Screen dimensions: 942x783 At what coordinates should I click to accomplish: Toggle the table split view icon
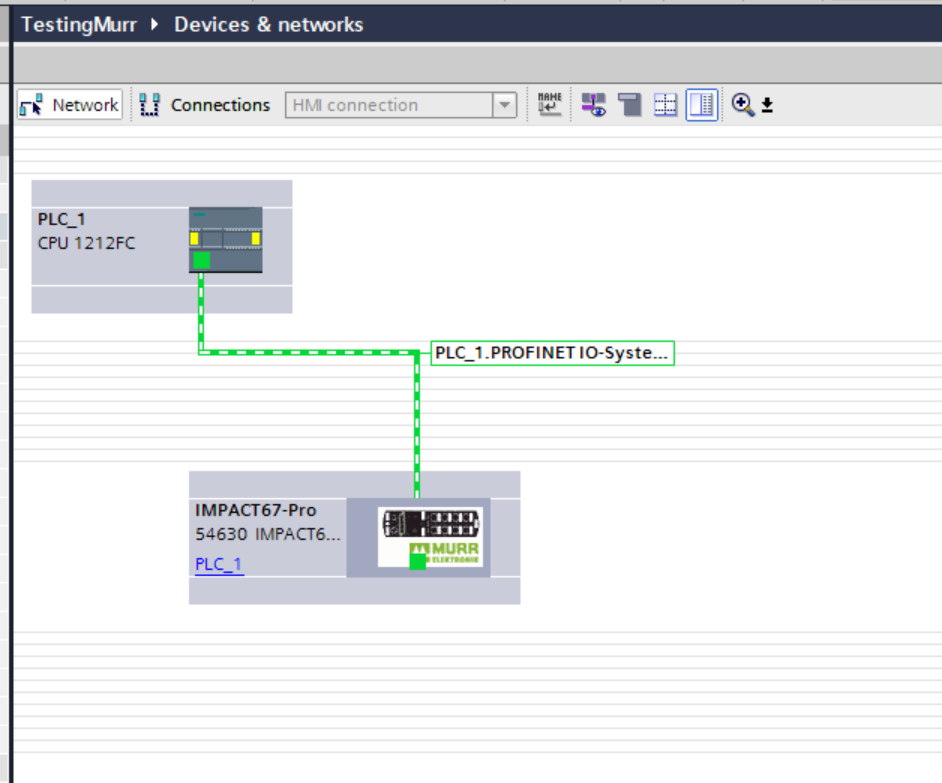(x=701, y=105)
